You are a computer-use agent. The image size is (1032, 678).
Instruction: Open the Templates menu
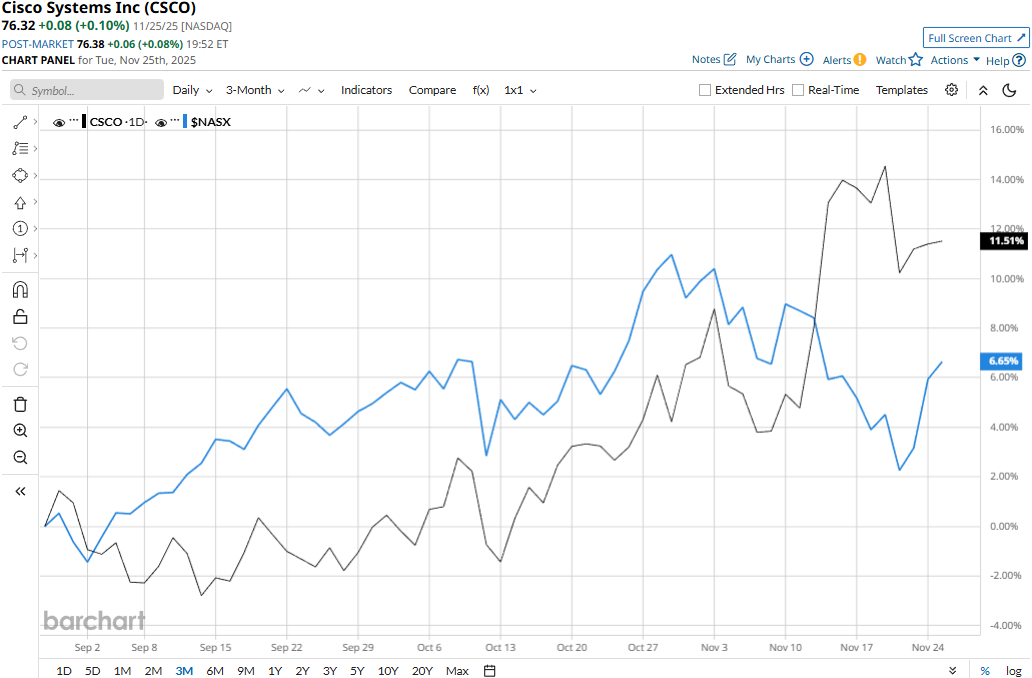pos(901,90)
